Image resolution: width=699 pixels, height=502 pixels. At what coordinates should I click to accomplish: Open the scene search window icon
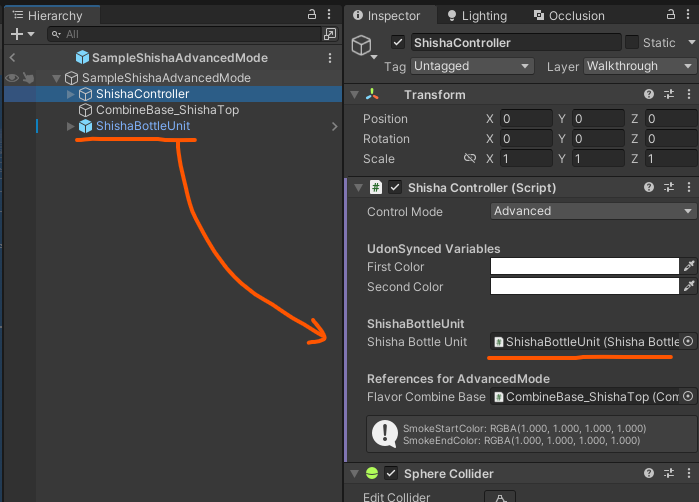click(330, 34)
